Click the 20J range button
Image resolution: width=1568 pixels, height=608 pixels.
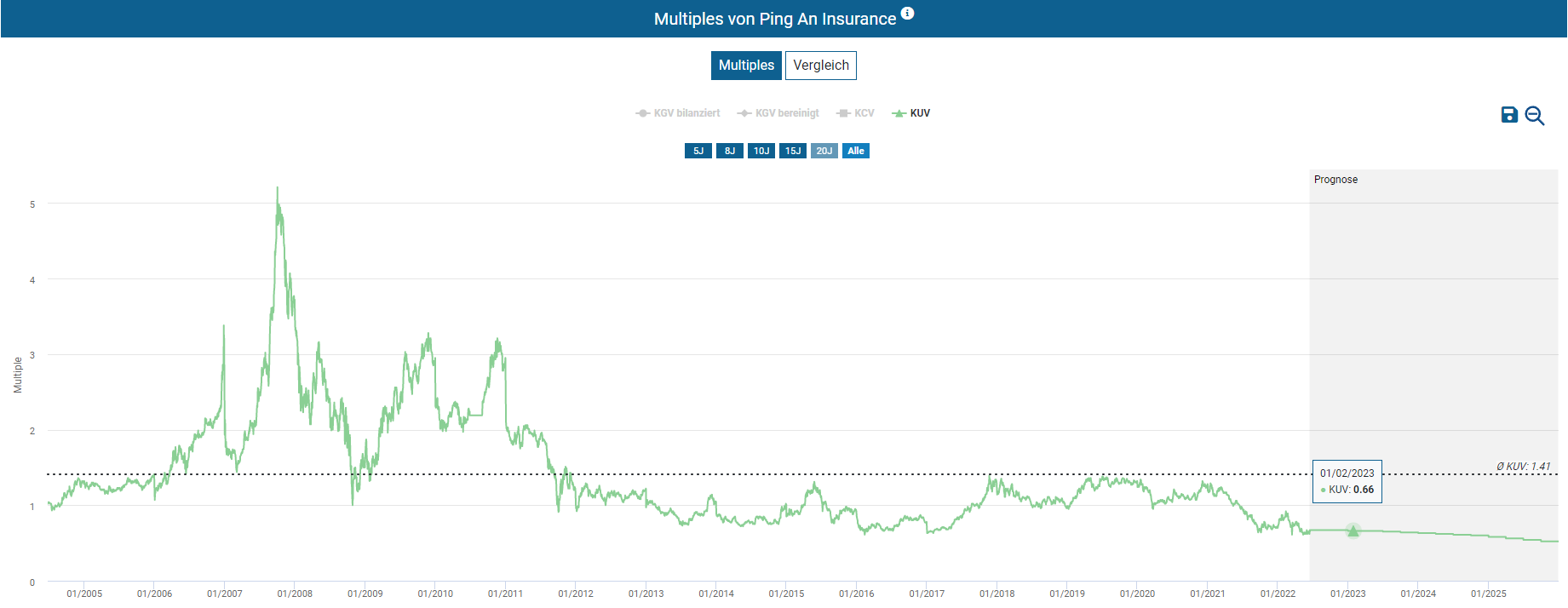(x=824, y=151)
